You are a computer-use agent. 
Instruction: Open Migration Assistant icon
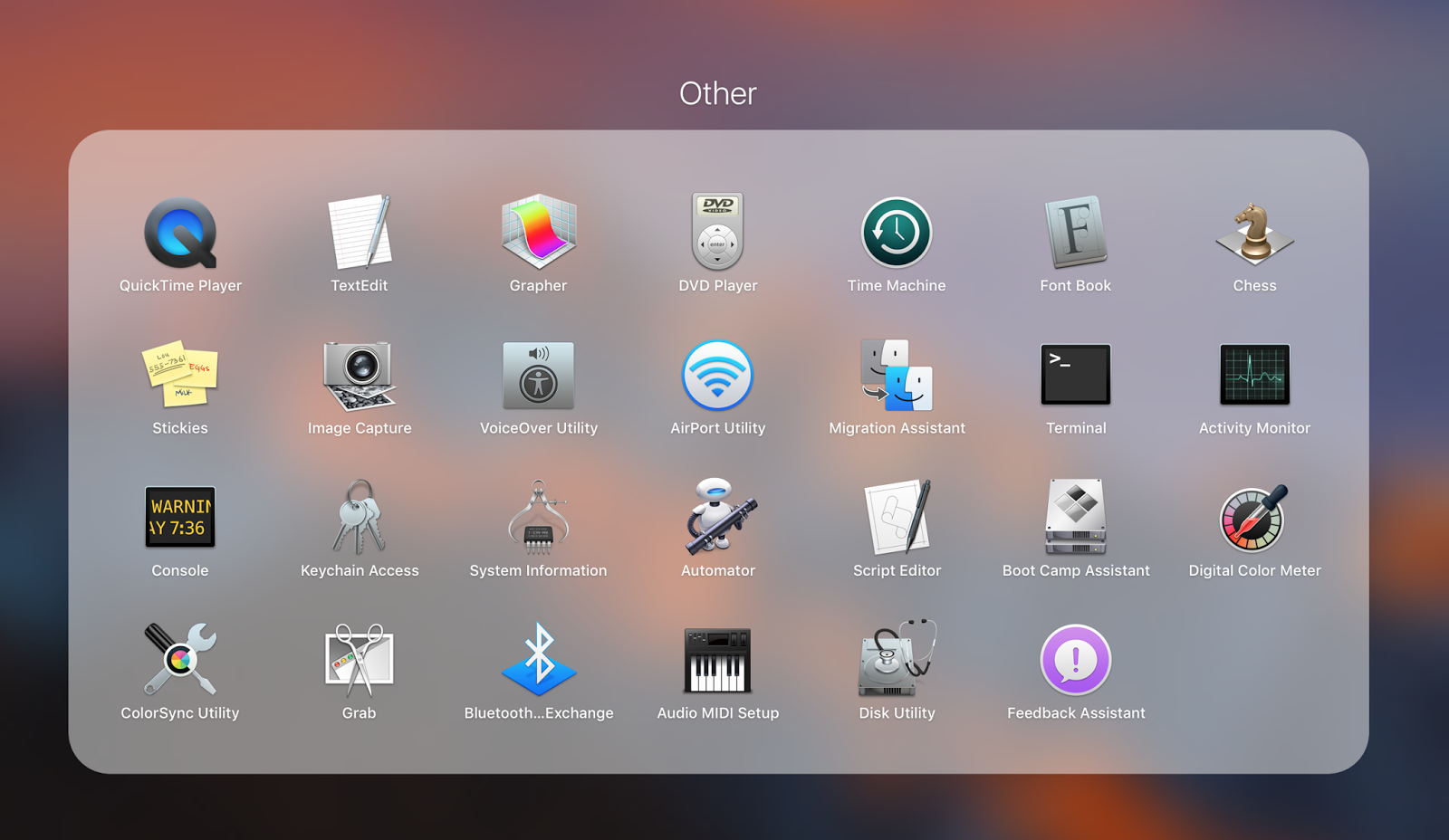click(x=897, y=375)
